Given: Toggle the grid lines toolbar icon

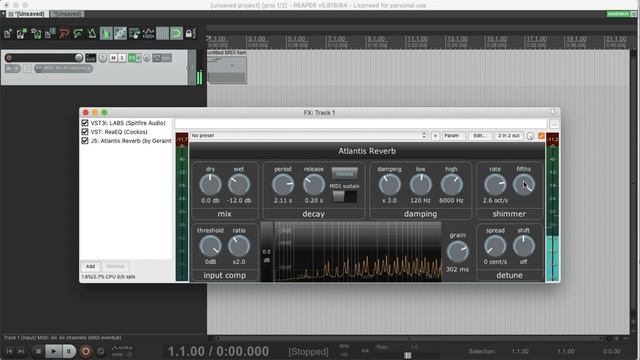Looking at the screenshot, I should coord(162,33).
